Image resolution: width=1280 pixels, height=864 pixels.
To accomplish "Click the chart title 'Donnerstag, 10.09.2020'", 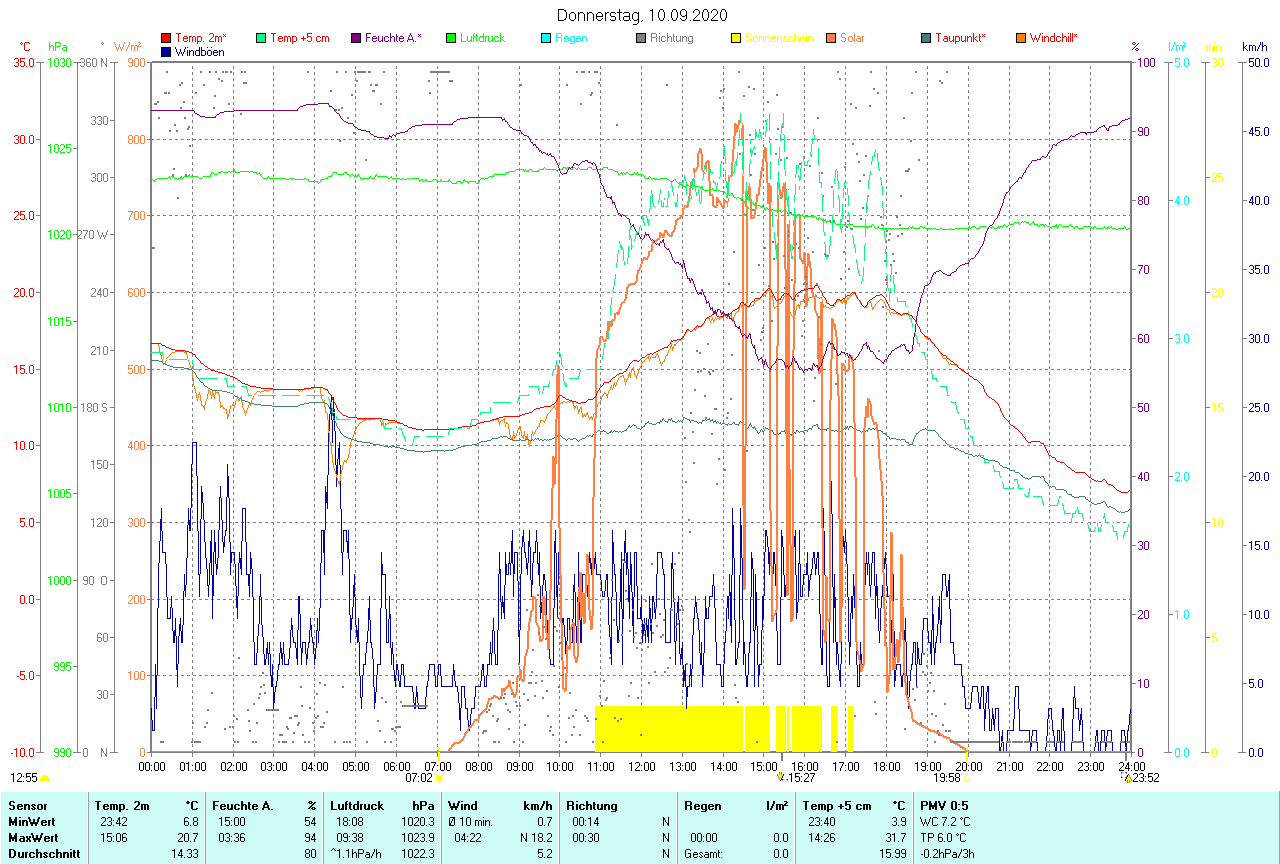I will point(642,15).
